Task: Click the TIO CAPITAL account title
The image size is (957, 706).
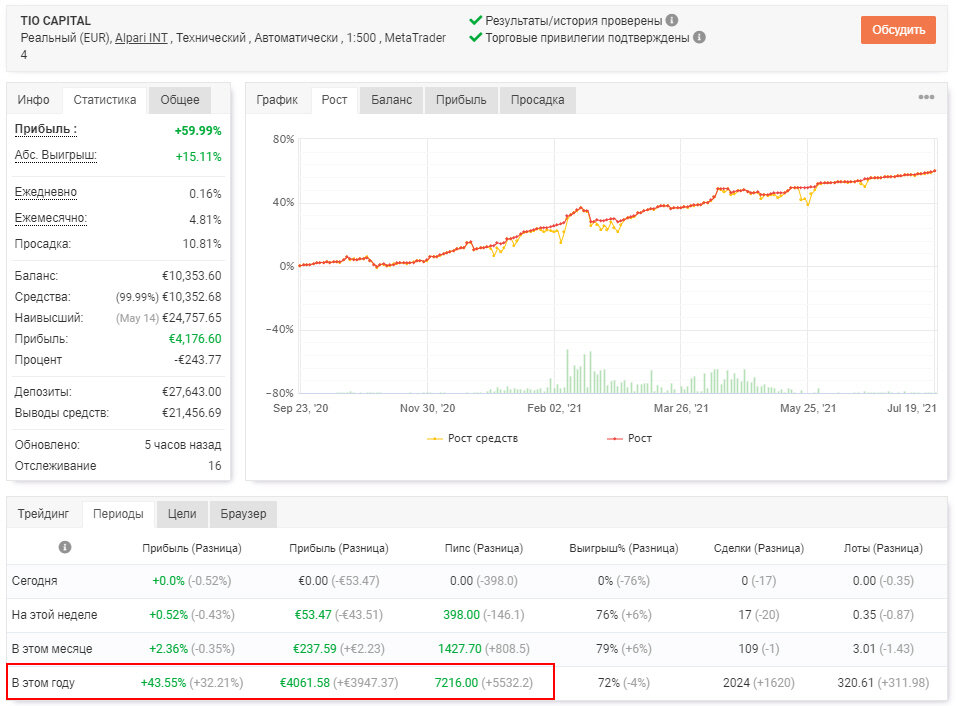Action: click(56, 21)
